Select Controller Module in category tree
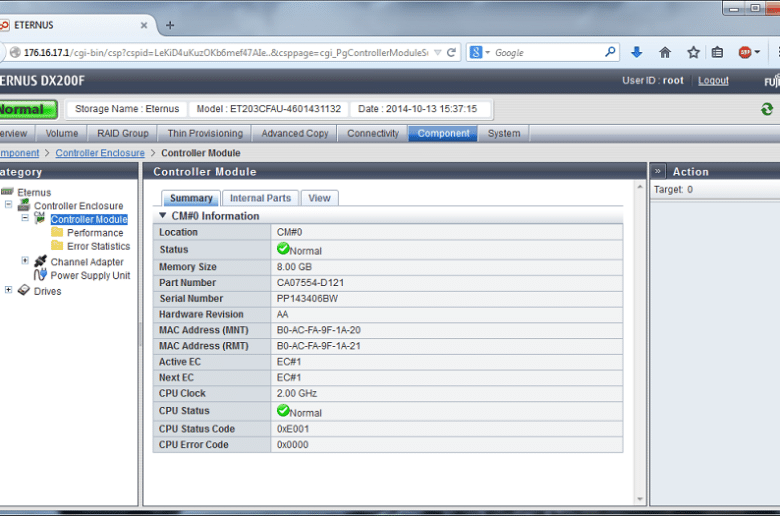Viewport: 780px width, 516px height. pos(89,219)
